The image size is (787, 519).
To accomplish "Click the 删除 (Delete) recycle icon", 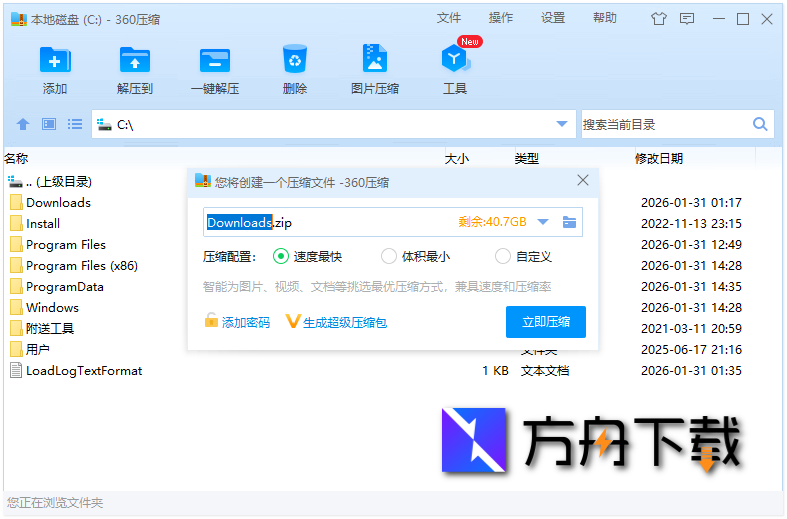I will coord(295,60).
